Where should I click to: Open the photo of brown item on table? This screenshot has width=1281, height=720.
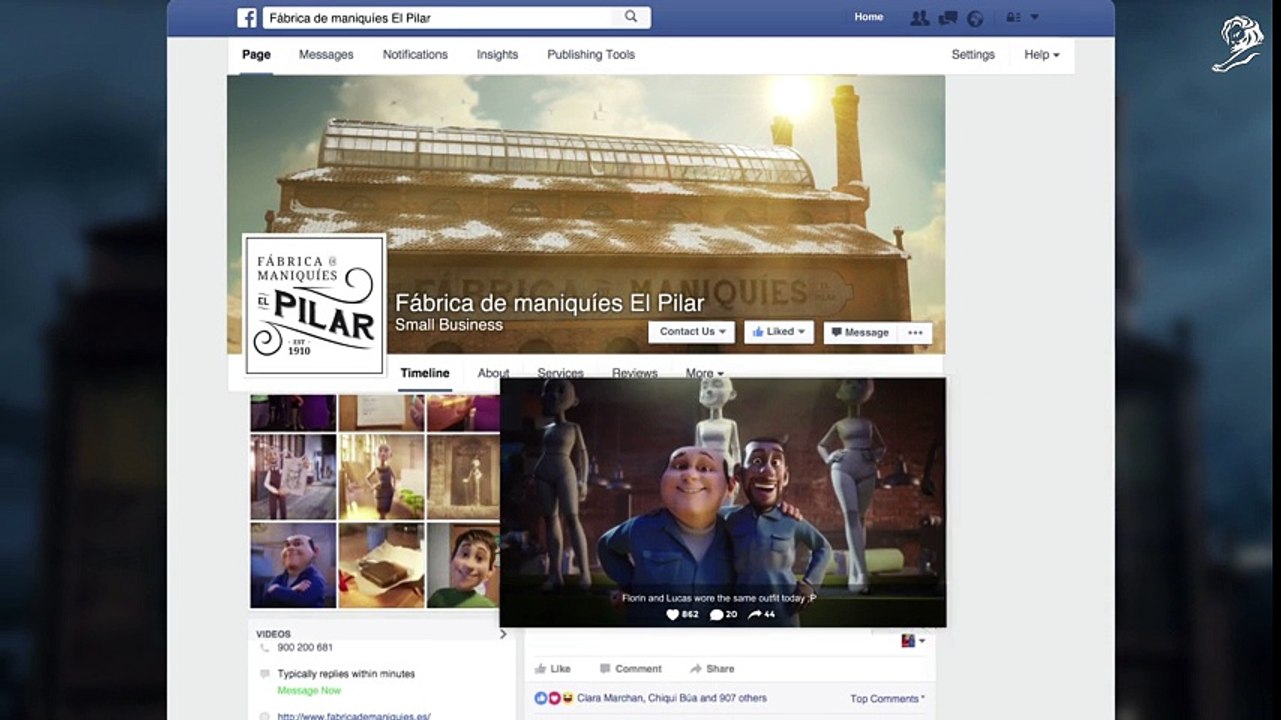(382, 565)
